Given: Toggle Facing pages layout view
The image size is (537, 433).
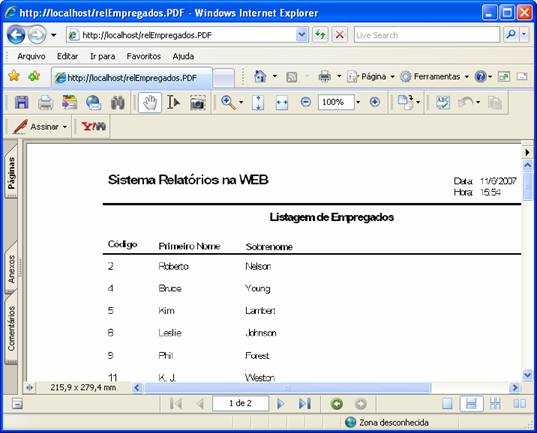Looking at the screenshot, I should pos(519,404).
